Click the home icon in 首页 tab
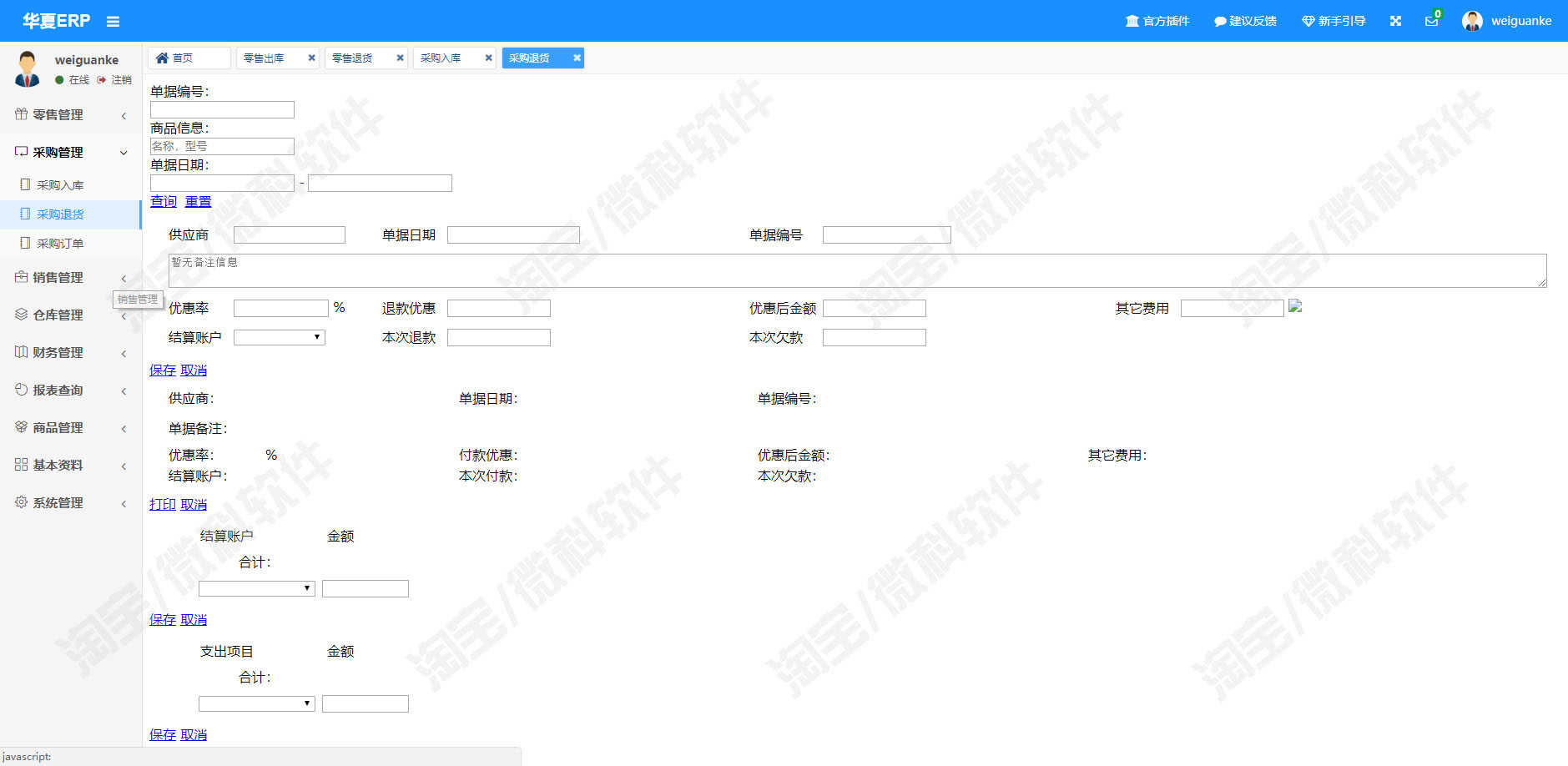The width and height of the screenshot is (1568, 766). (162, 58)
